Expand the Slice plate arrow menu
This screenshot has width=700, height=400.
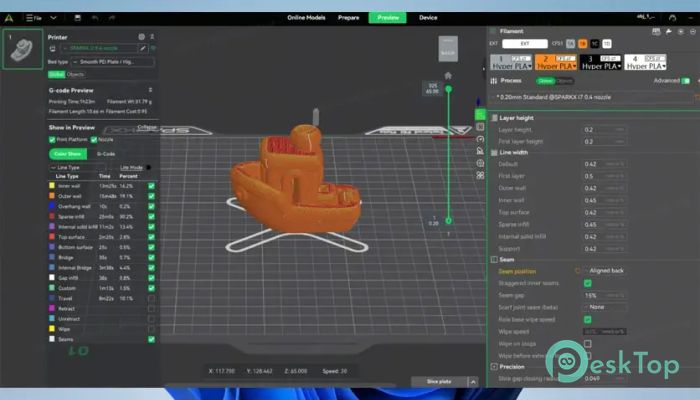(x=473, y=382)
